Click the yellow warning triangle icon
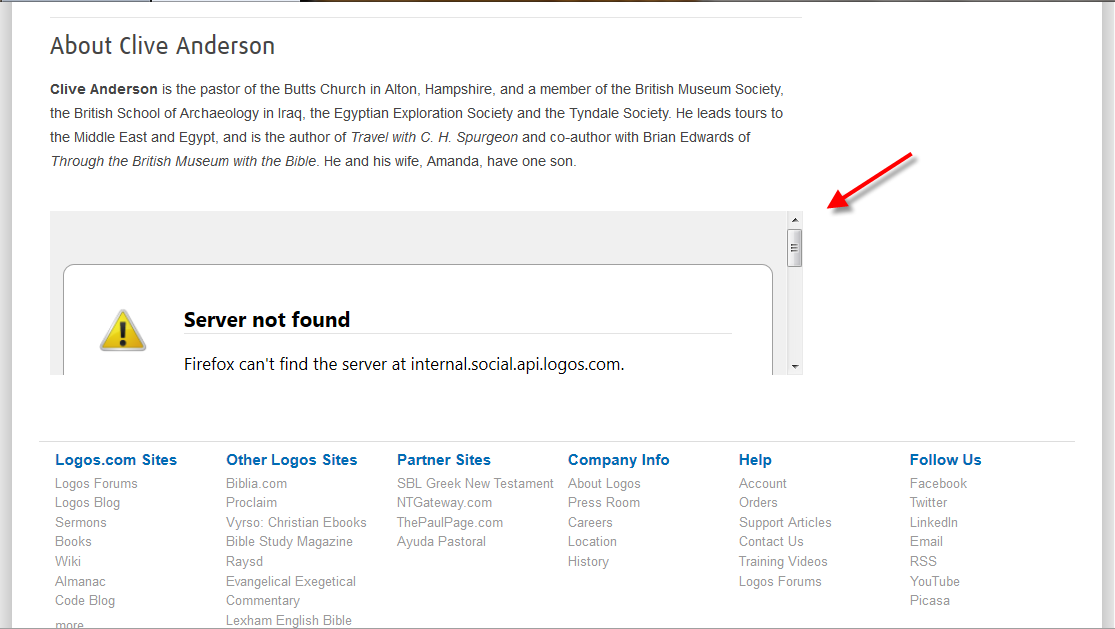 click(123, 330)
